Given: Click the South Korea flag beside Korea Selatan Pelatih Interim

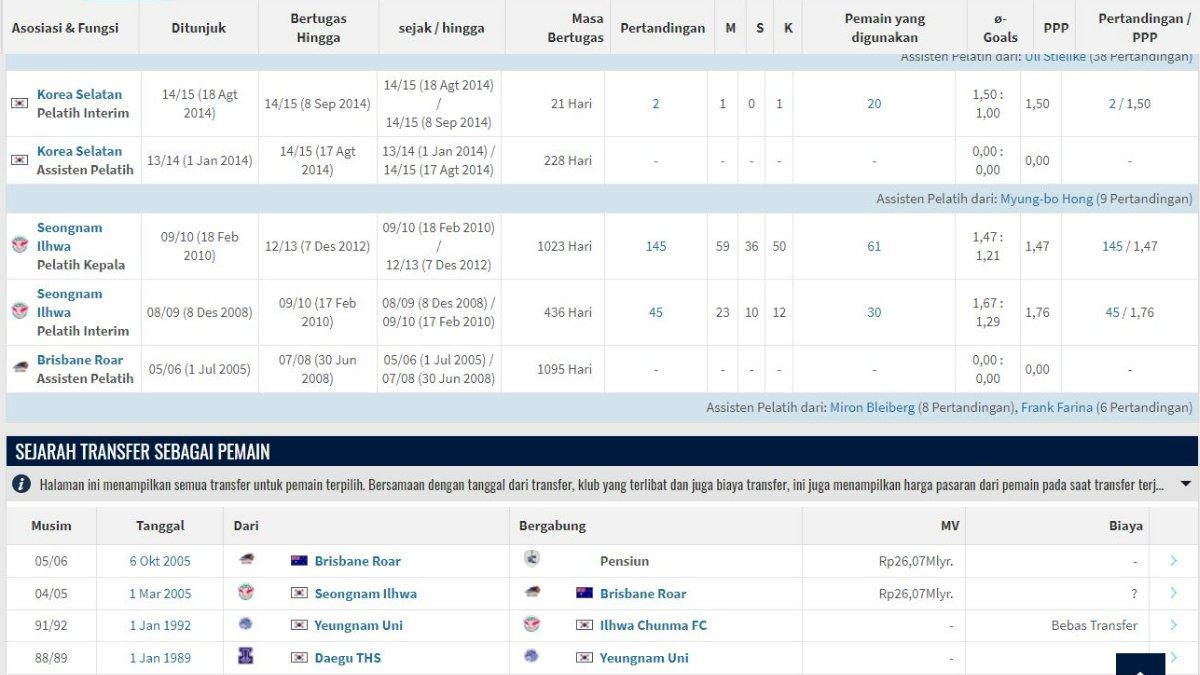Looking at the screenshot, I should (19, 103).
